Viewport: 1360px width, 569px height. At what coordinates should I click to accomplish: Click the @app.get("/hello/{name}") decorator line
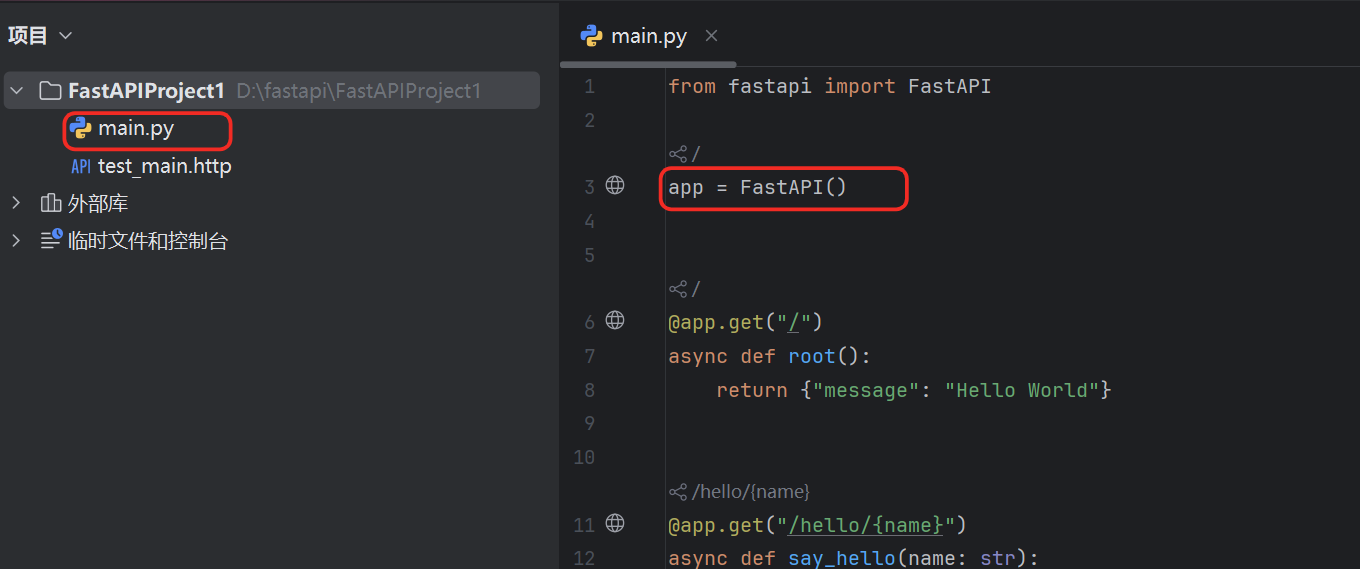[818, 525]
